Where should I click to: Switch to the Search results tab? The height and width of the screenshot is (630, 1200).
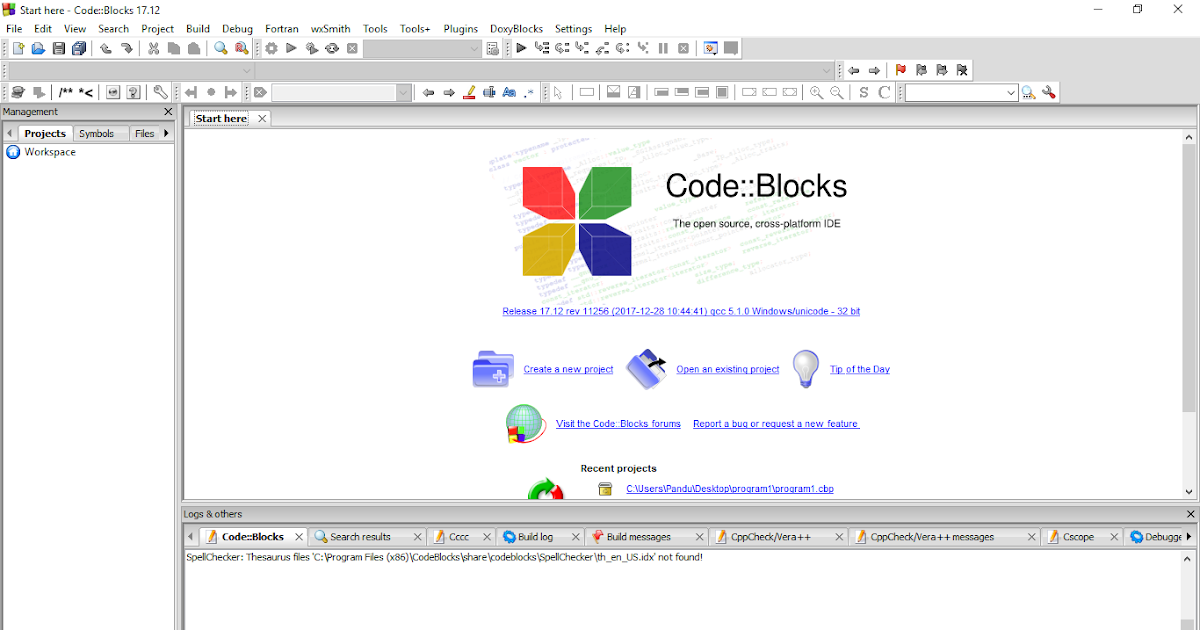click(360, 537)
